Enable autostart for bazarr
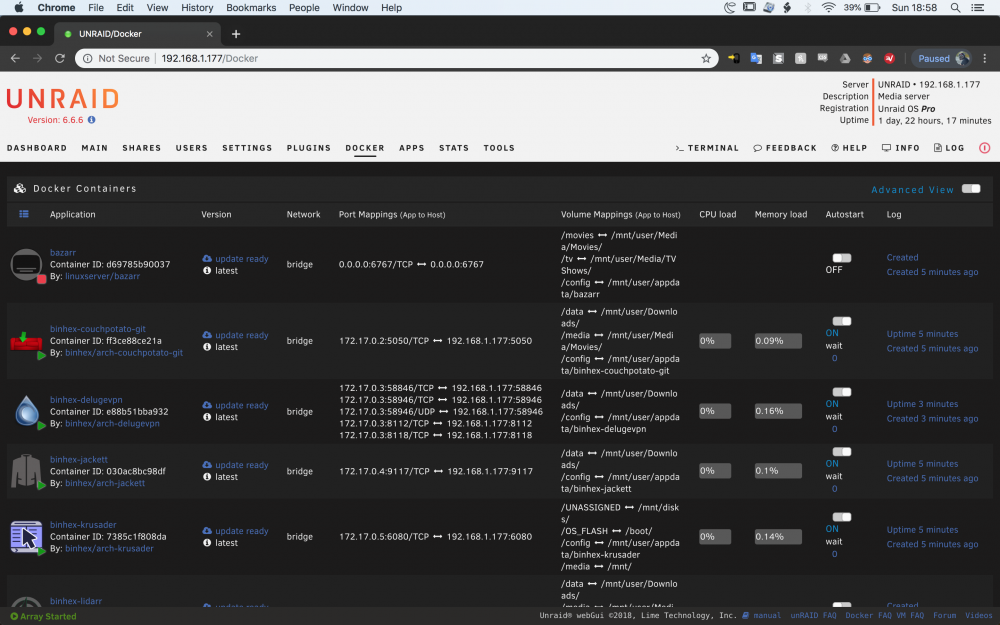The image size is (1000, 625). click(x=841, y=258)
